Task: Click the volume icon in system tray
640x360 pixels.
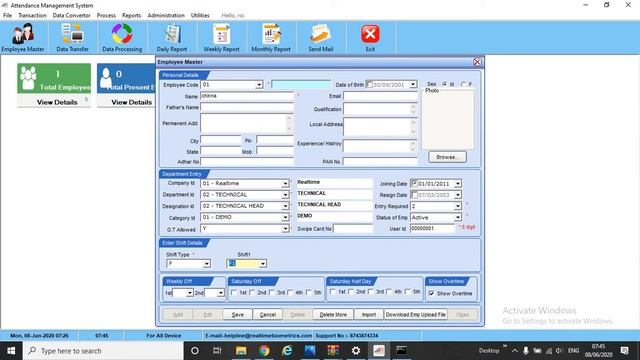Action: [559, 351]
